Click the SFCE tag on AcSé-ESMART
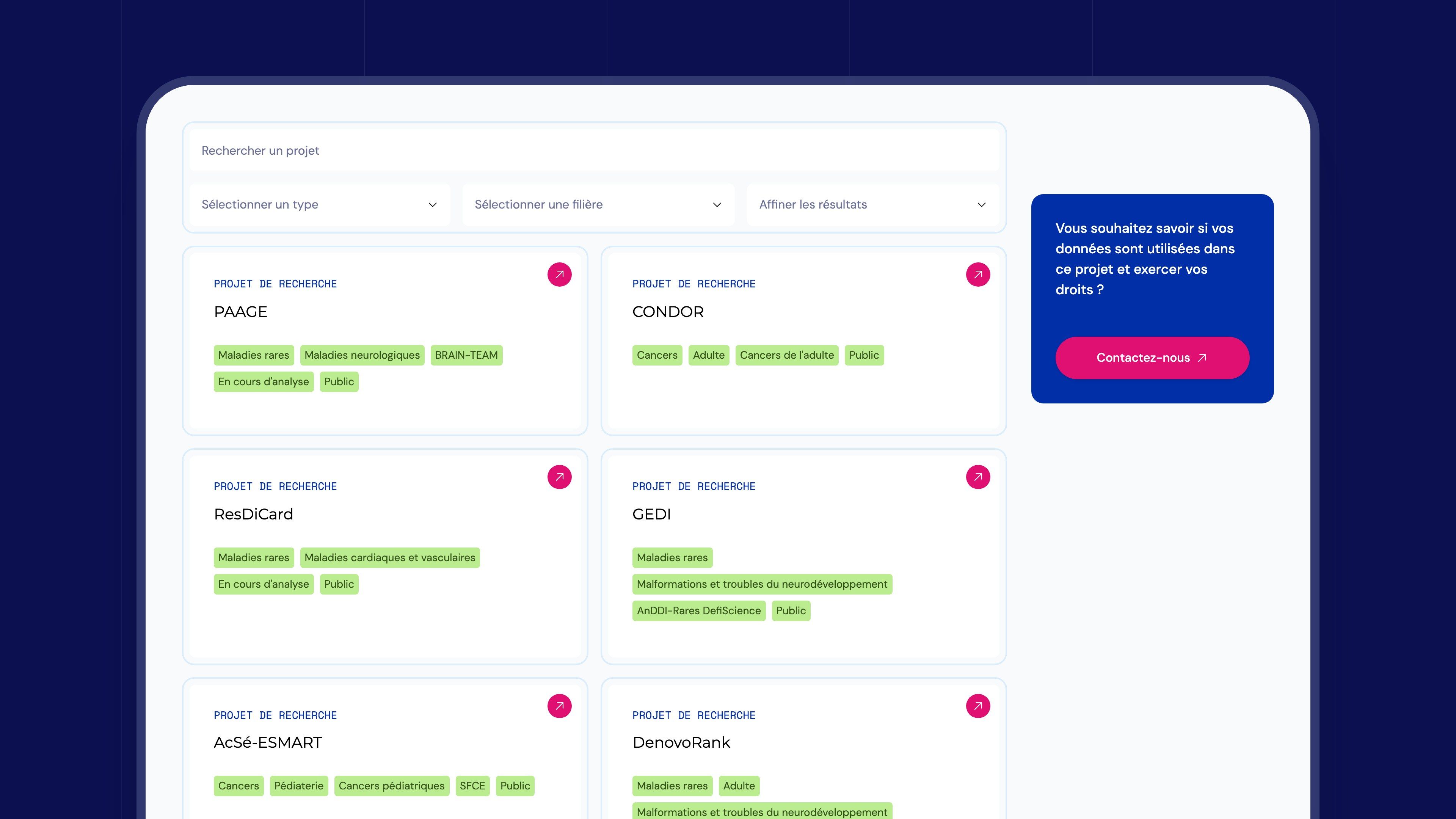This screenshot has width=1456, height=819. pos(472,786)
